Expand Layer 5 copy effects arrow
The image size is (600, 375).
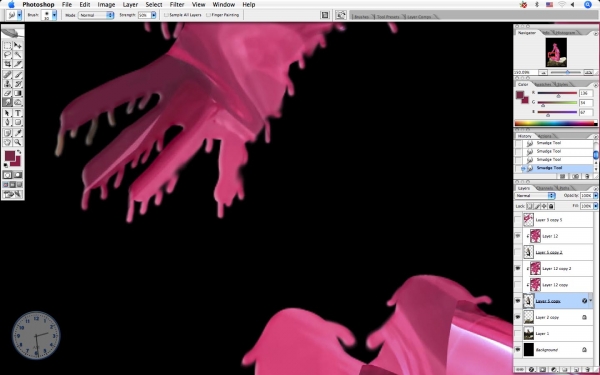[590, 301]
